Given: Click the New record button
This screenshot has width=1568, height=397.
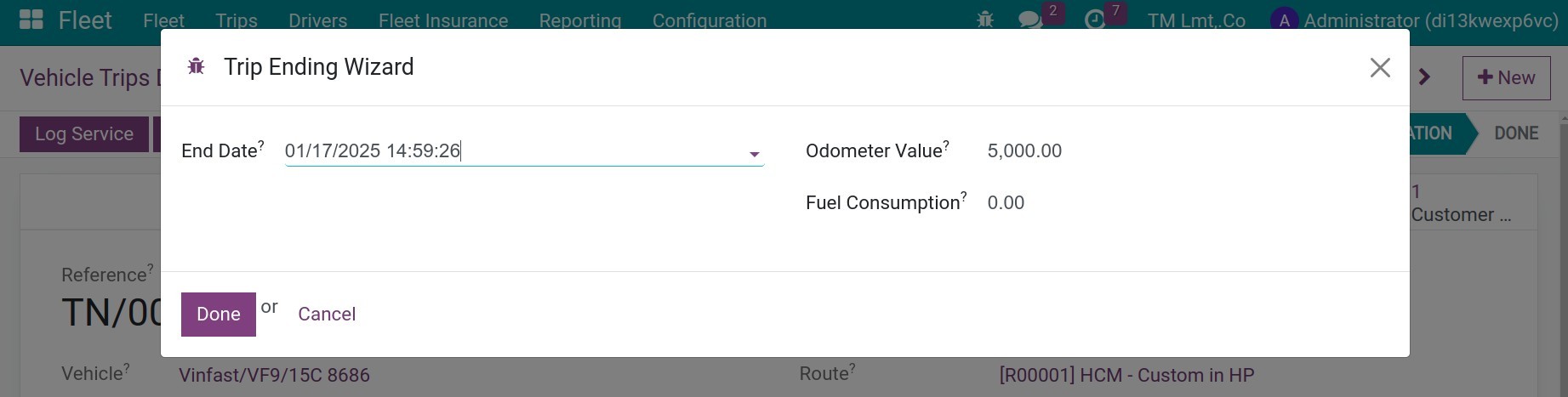Looking at the screenshot, I should pyautogui.click(x=1507, y=78).
